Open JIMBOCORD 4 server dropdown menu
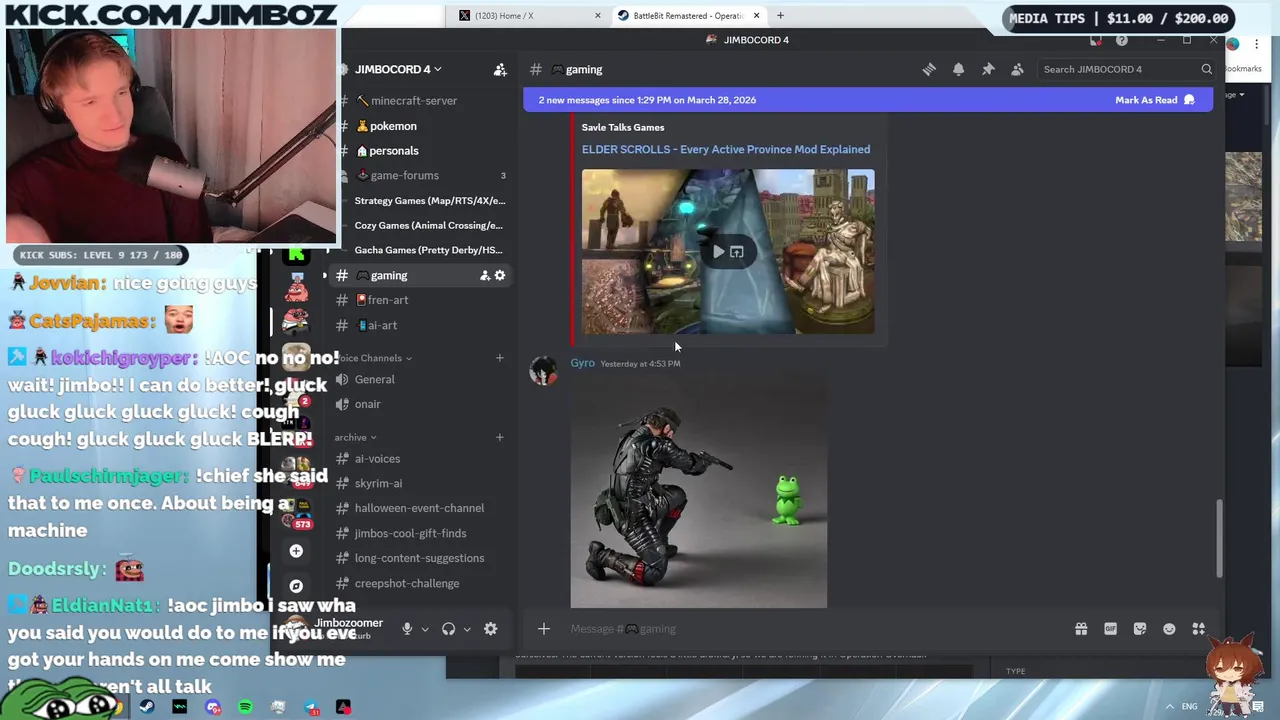The width and height of the screenshot is (1280, 720). click(x=398, y=69)
